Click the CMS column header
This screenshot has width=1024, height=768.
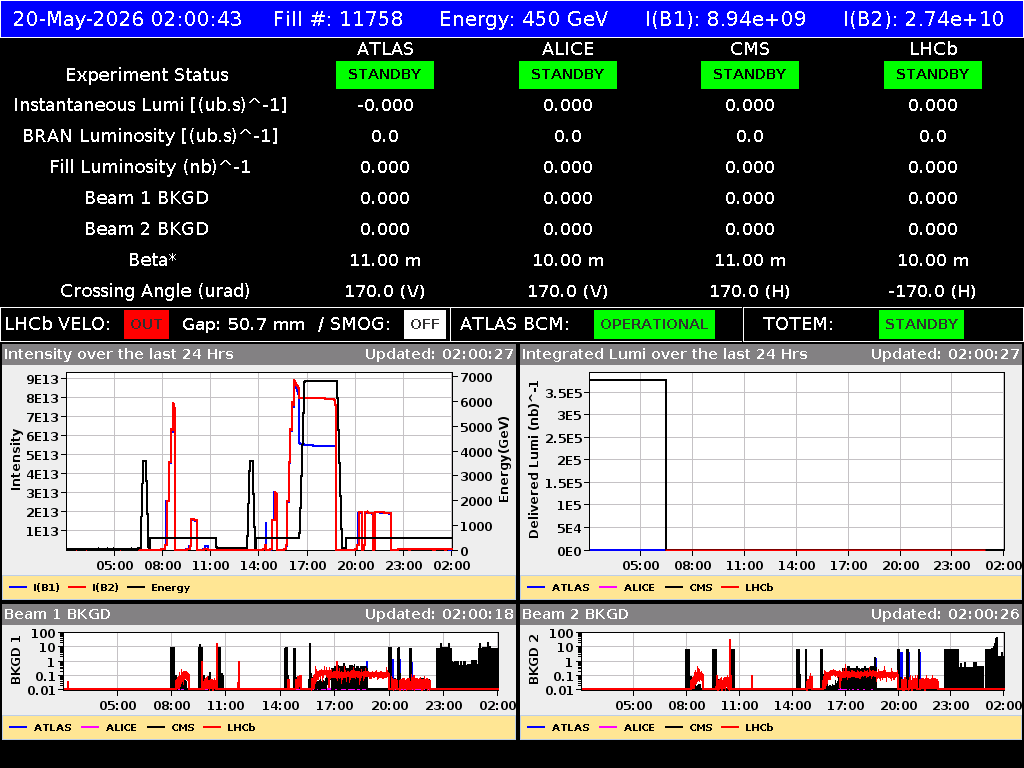click(x=750, y=49)
